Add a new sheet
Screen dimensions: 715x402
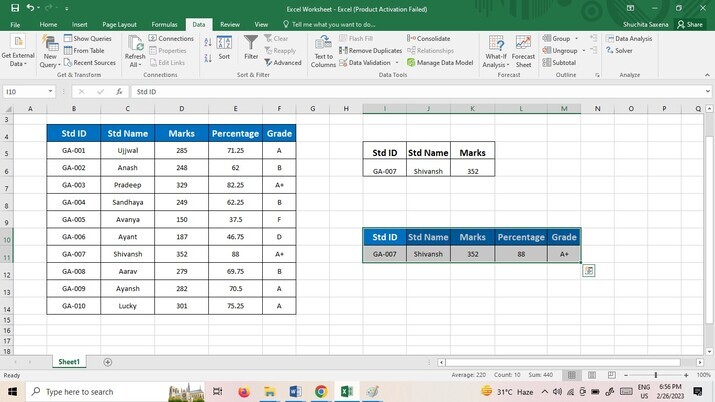click(108, 362)
